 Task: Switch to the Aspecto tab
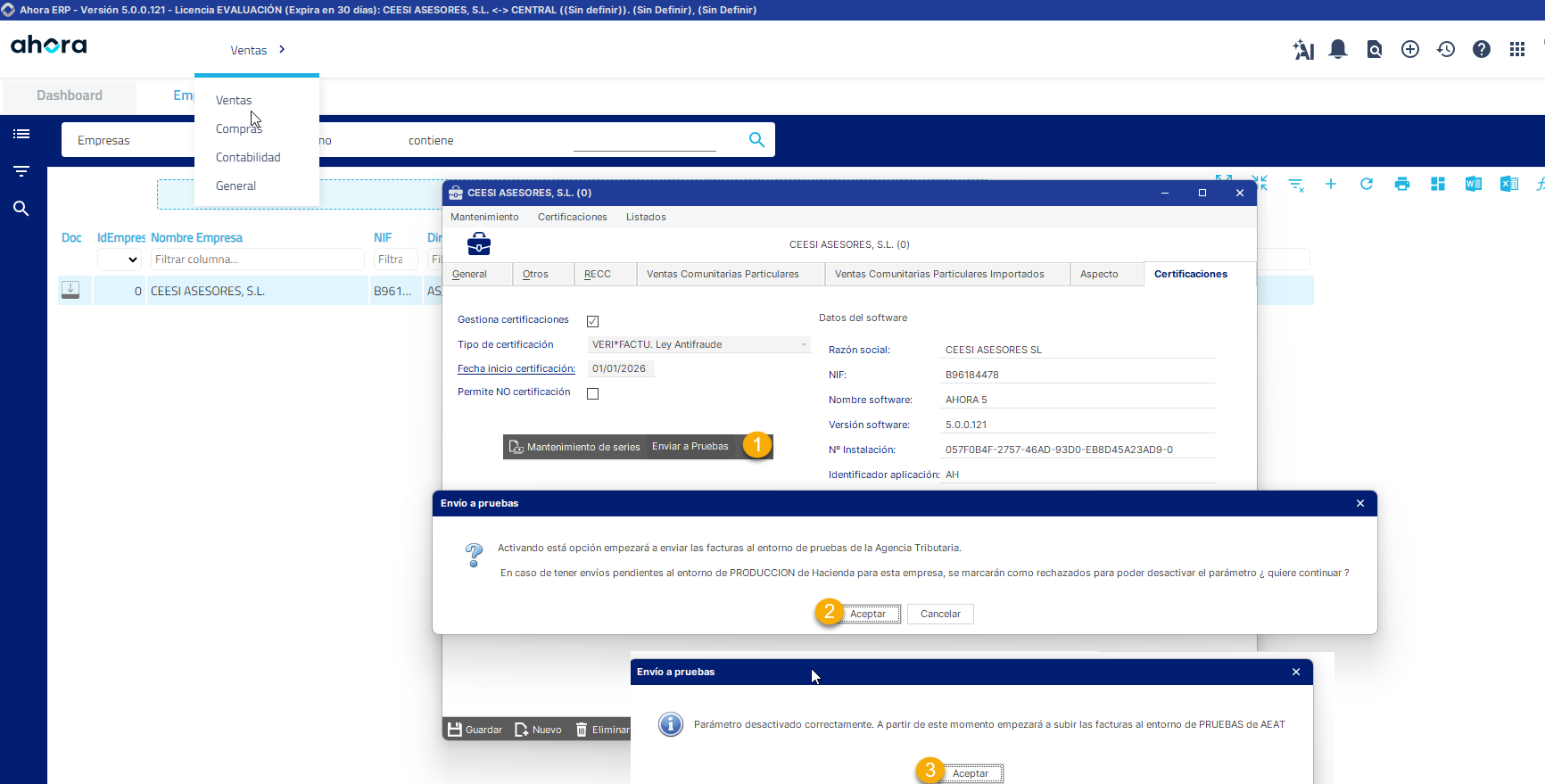[1107, 274]
